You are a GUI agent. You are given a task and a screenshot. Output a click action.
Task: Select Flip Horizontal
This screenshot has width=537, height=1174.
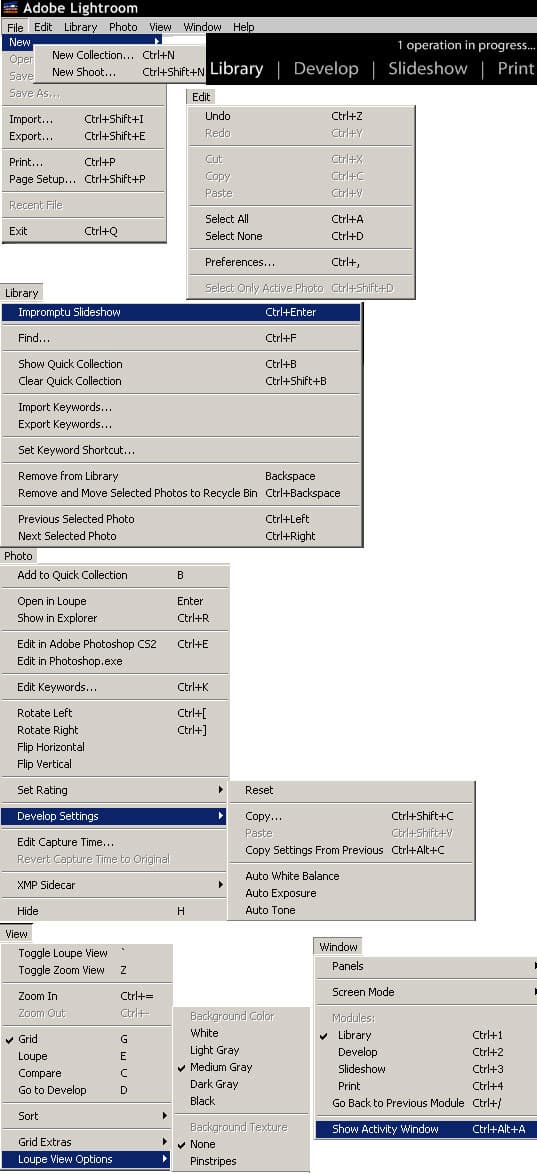click(114, 747)
